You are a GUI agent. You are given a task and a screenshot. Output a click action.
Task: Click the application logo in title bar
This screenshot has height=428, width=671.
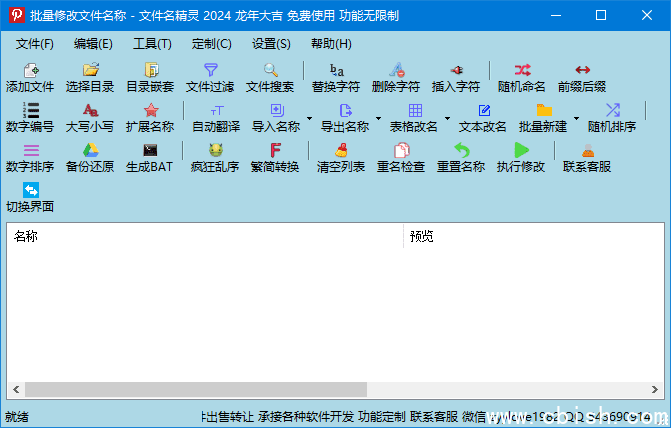(17, 15)
